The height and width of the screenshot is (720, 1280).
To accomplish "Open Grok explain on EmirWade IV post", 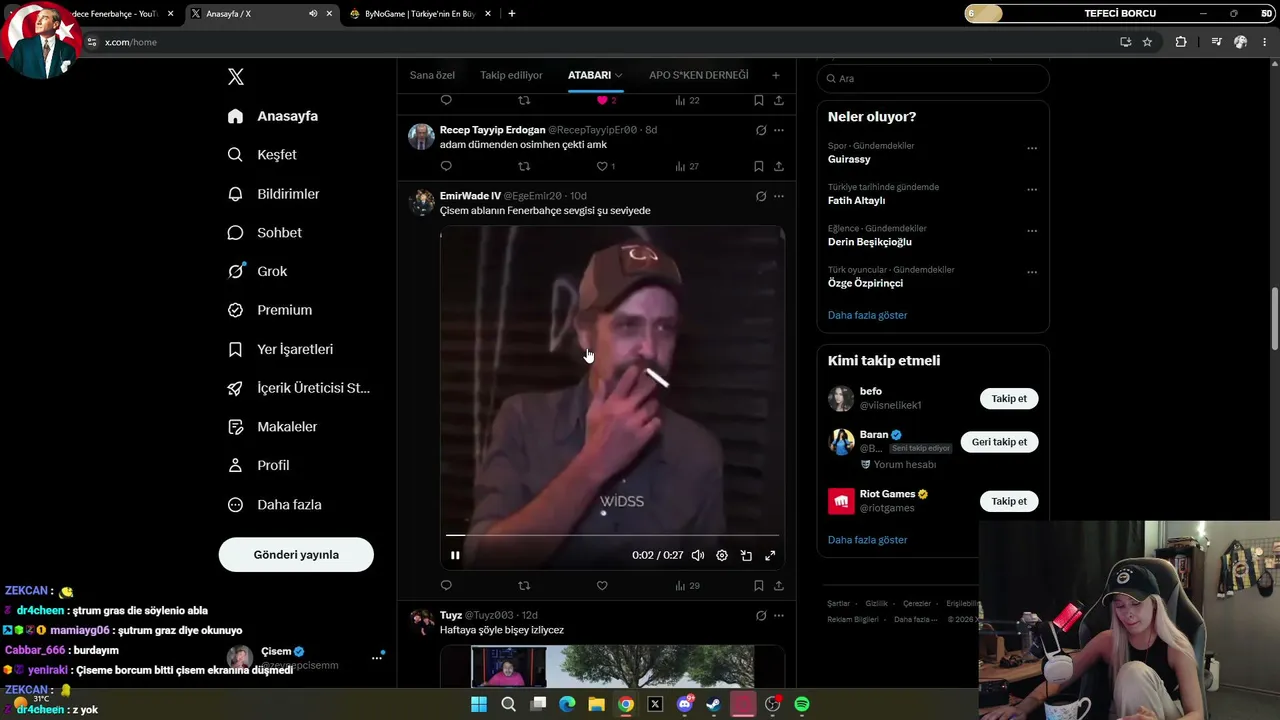I will (761, 196).
